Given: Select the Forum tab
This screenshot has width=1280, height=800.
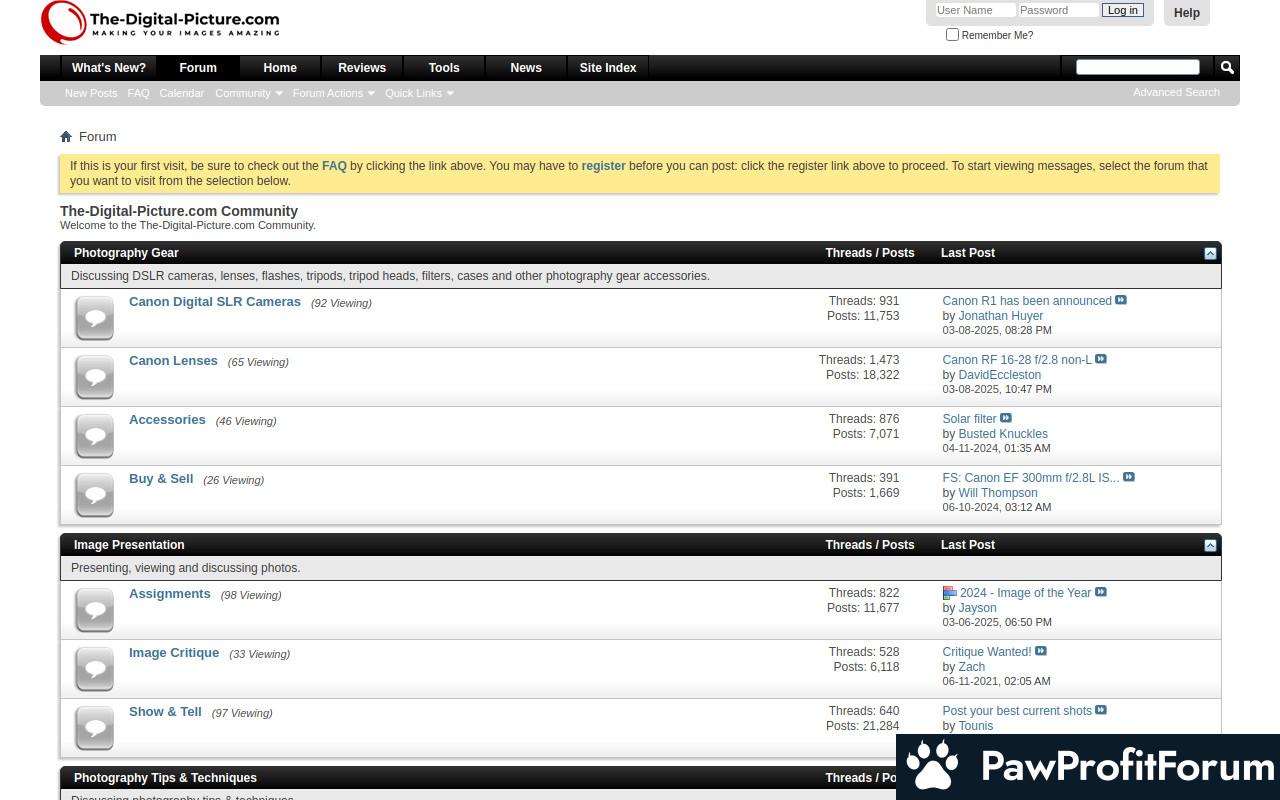Looking at the screenshot, I should [x=198, y=68].
